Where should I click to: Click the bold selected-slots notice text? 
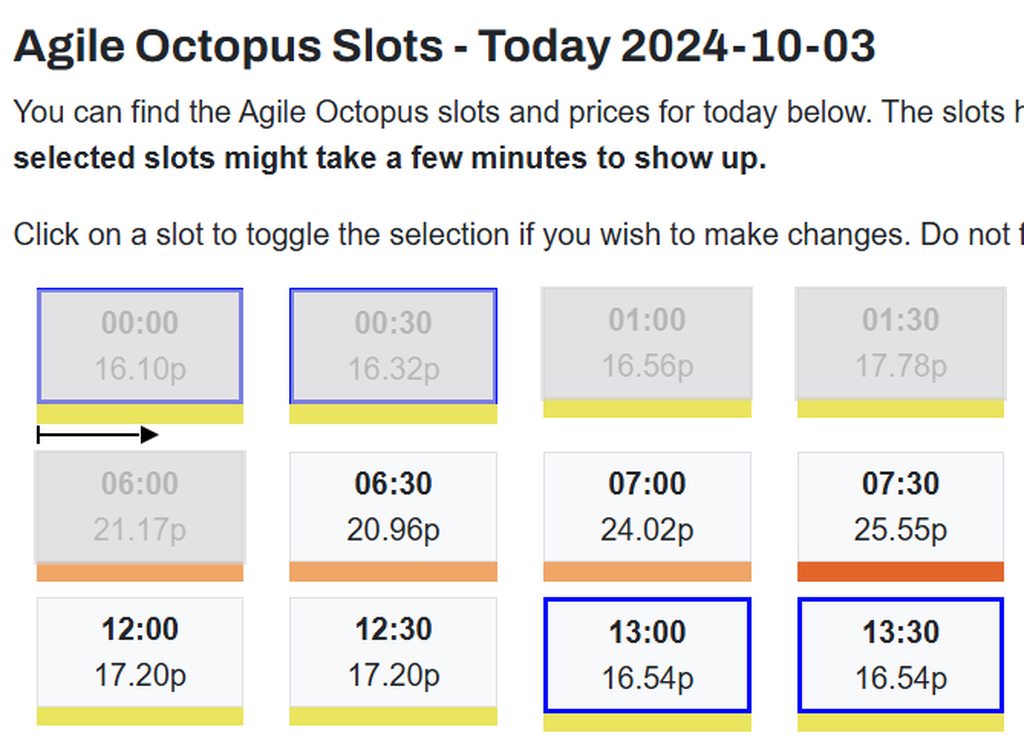(x=390, y=158)
